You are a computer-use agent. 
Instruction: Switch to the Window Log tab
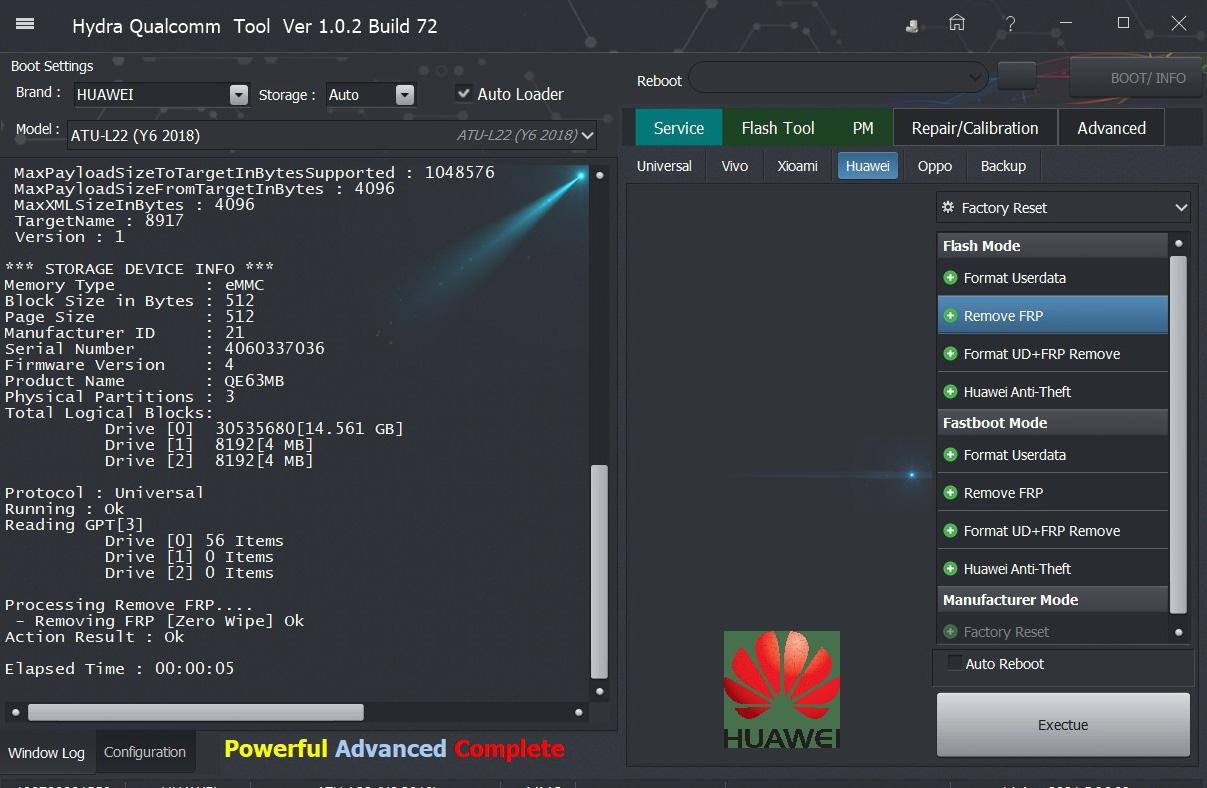tap(47, 753)
